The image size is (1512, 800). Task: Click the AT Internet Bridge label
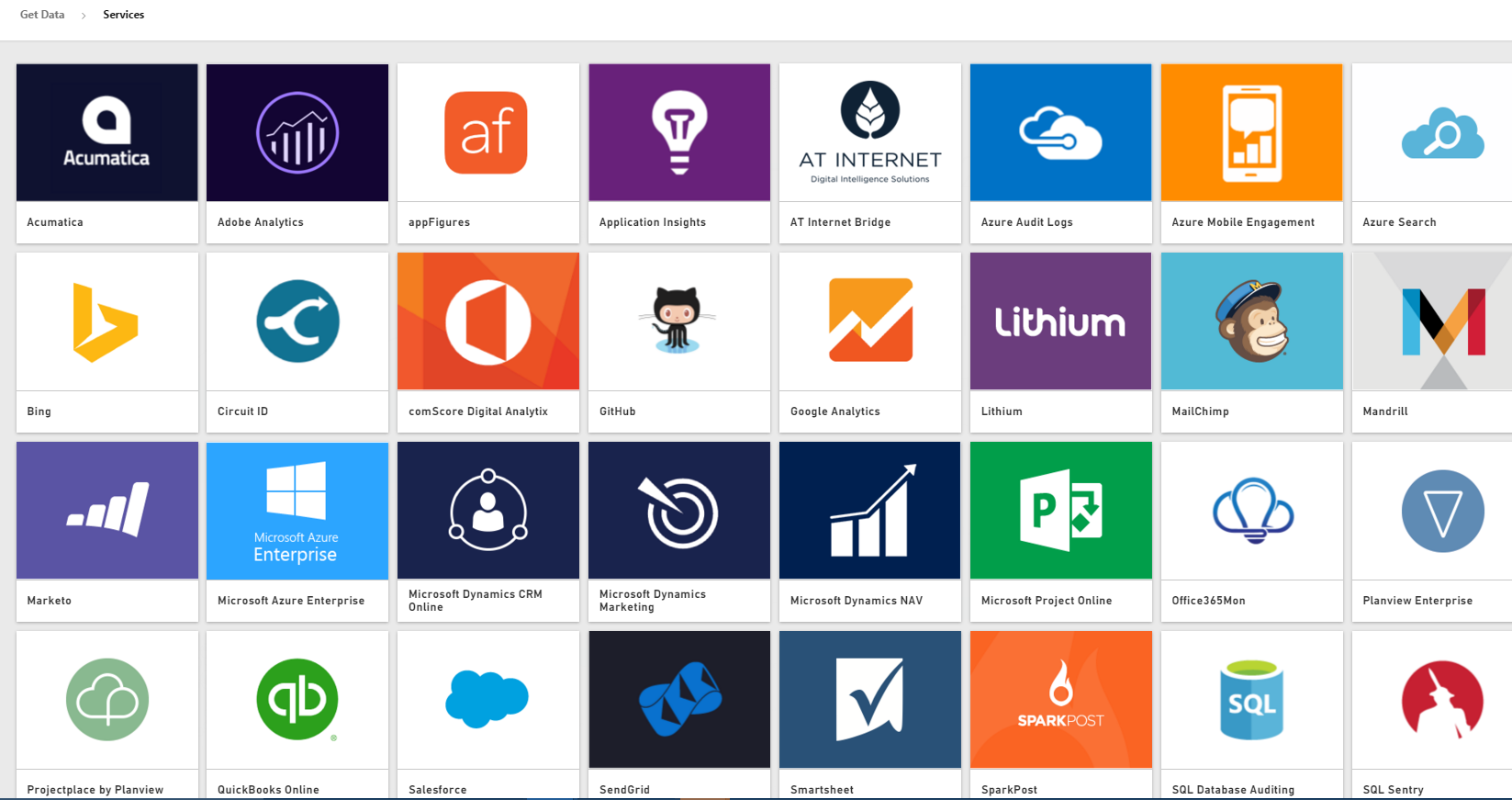point(840,222)
